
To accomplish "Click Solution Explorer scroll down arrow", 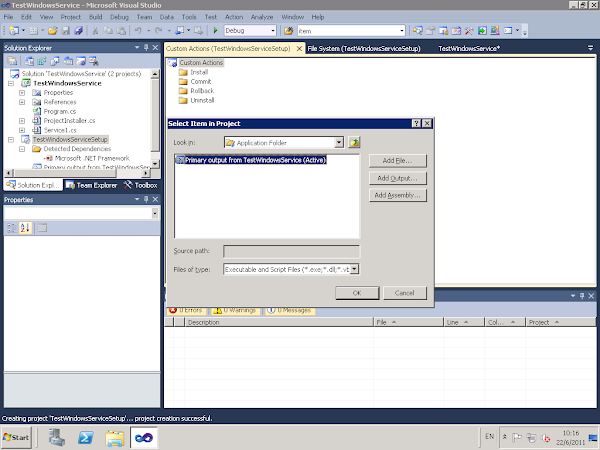I will click(155, 164).
